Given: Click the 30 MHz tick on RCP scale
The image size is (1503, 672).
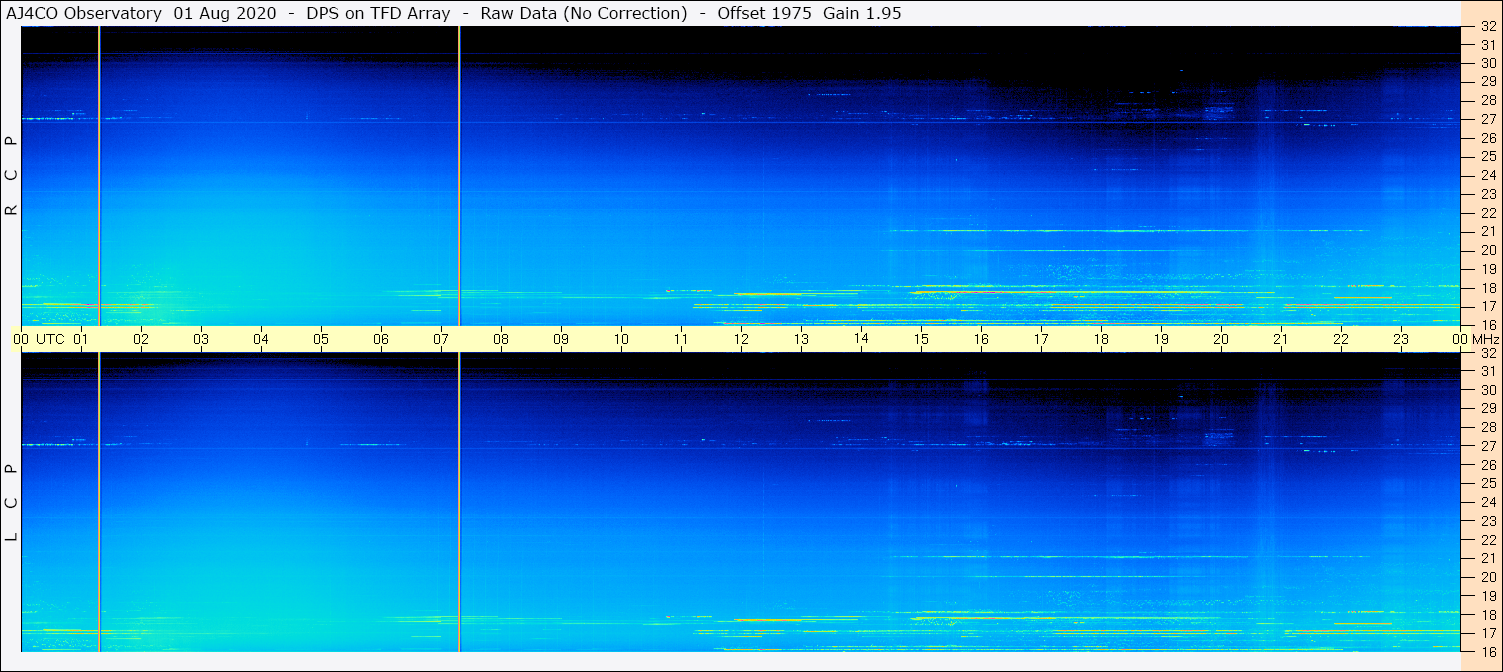Looking at the screenshot, I should point(1488,64).
